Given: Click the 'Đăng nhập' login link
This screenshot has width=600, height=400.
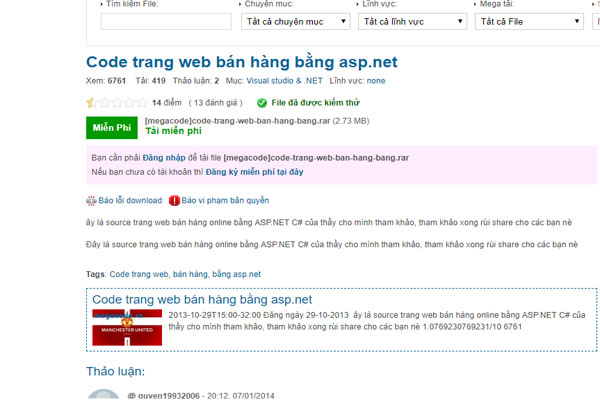Looking at the screenshot, I should (x=164, y=158).
